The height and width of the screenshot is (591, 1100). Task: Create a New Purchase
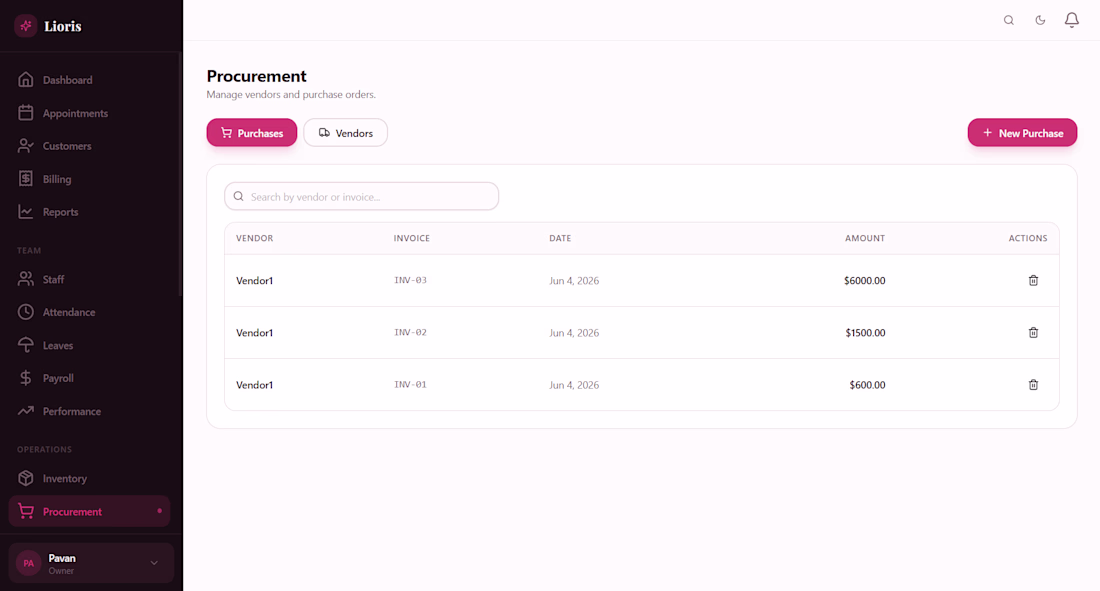1022,133
